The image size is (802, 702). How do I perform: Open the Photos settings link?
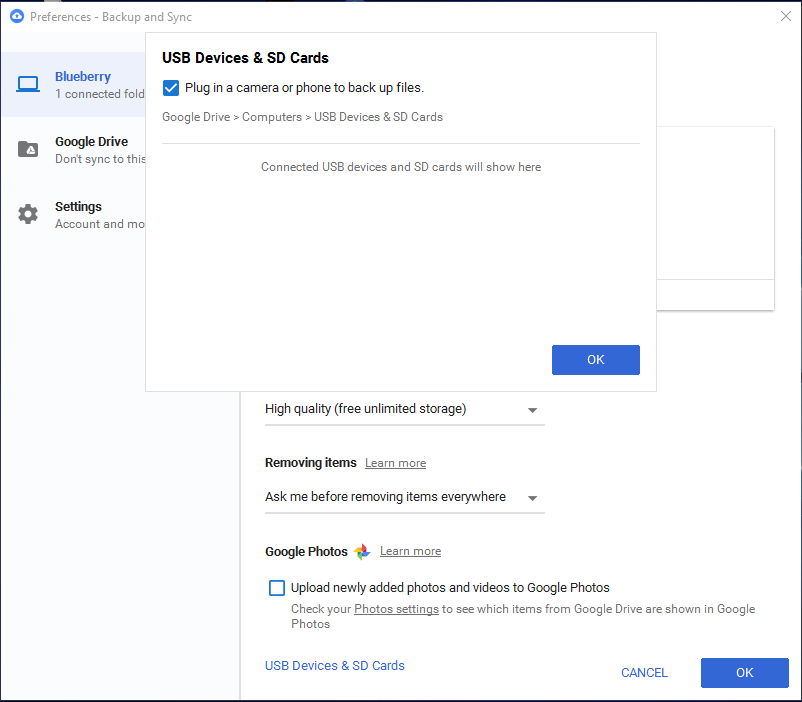(x=396, y=609)
